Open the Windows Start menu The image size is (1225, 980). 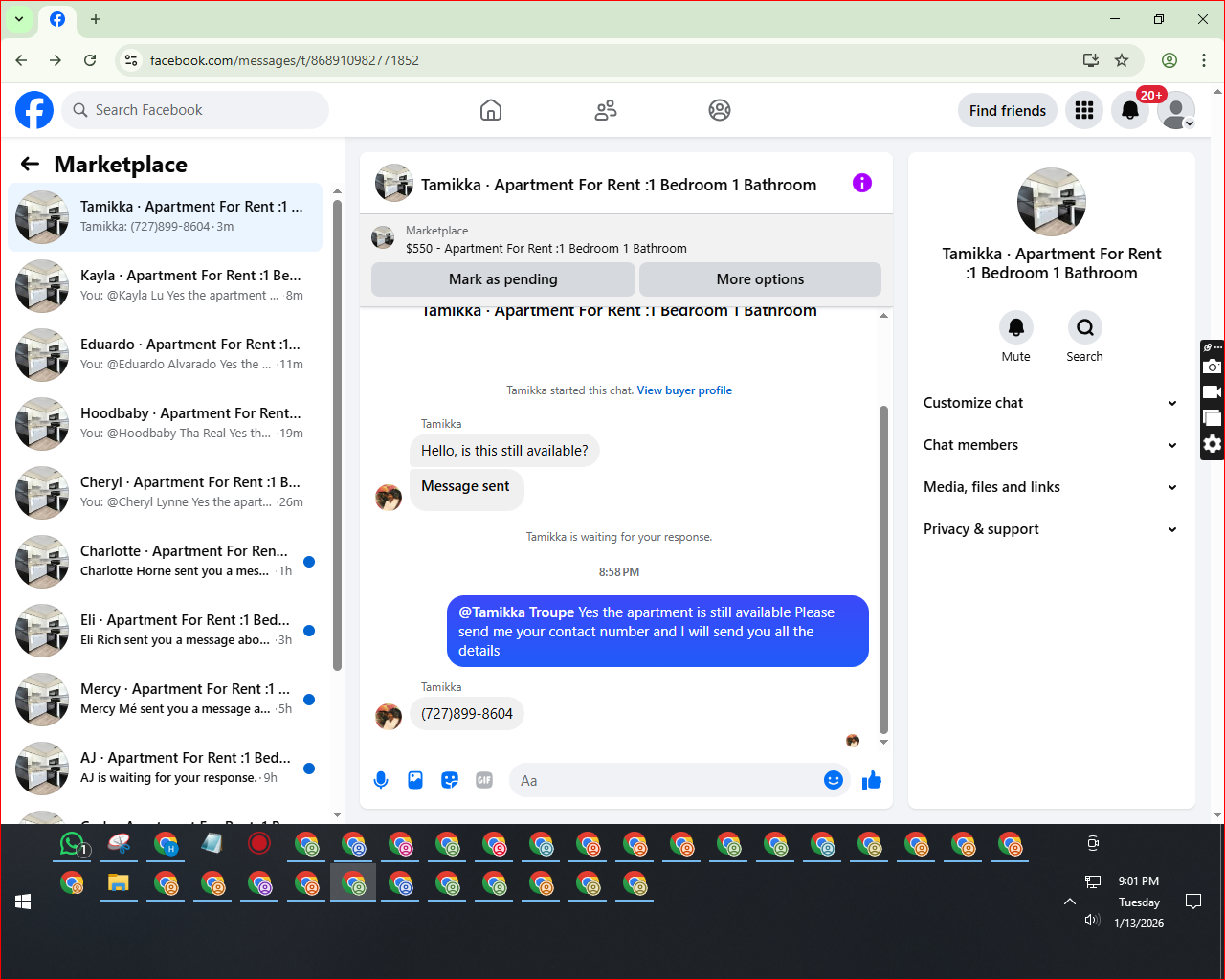[23, 902]
